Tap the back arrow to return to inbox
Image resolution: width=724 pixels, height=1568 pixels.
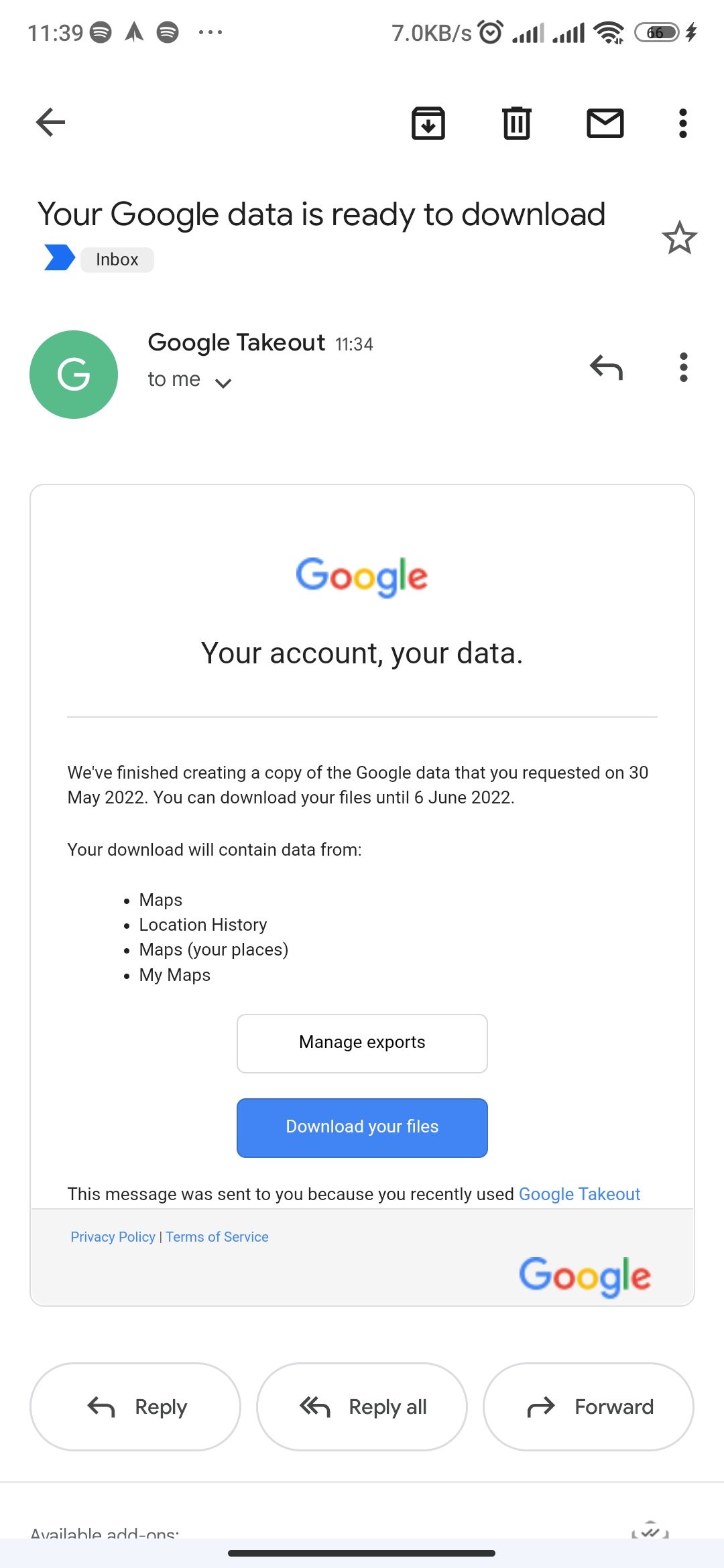[50, 121]
